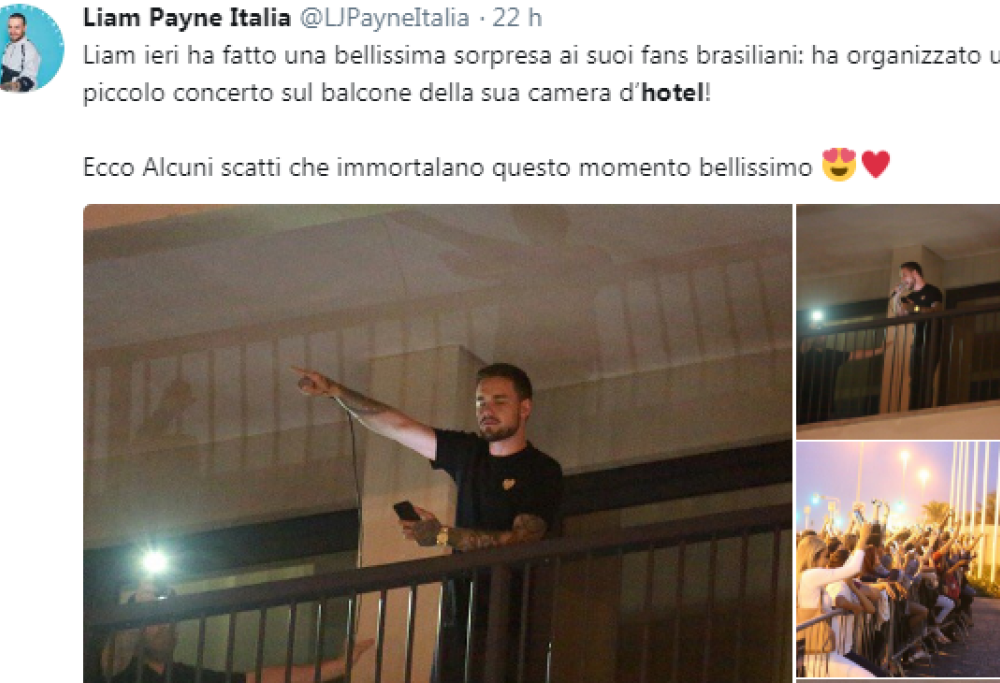
Task: Click the smartphone held in the main photo
Action: click(x=407, y=511)
